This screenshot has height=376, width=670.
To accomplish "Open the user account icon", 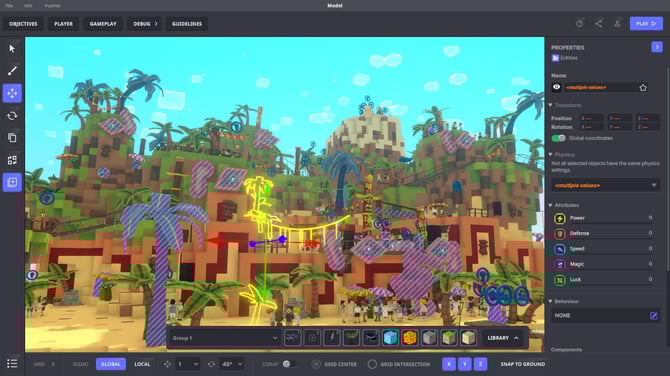I will (617, 24).
